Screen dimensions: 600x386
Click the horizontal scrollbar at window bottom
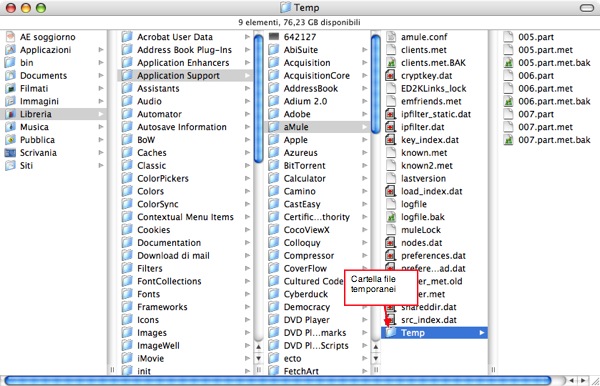(277, 380)
